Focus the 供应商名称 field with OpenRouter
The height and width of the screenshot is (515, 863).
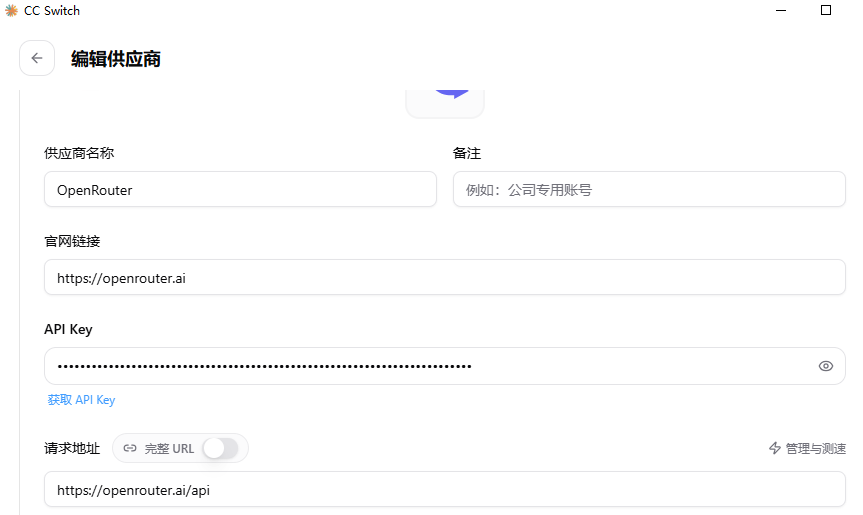point(241,189)
